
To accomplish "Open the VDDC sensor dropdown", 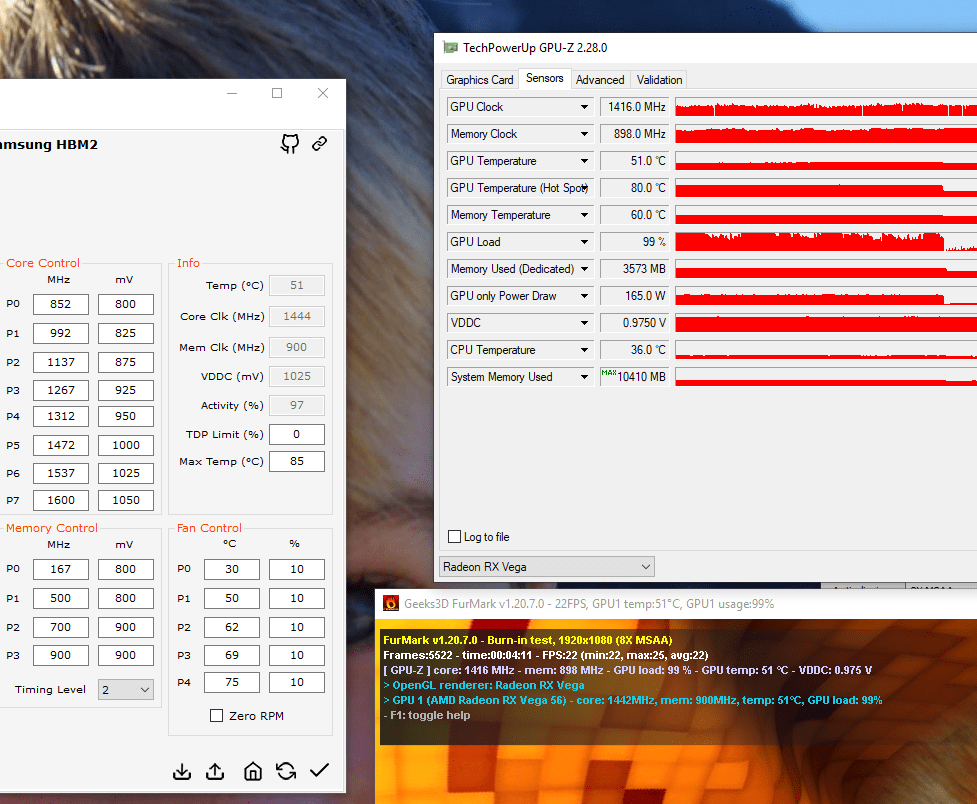I will (x=519, y=323).
